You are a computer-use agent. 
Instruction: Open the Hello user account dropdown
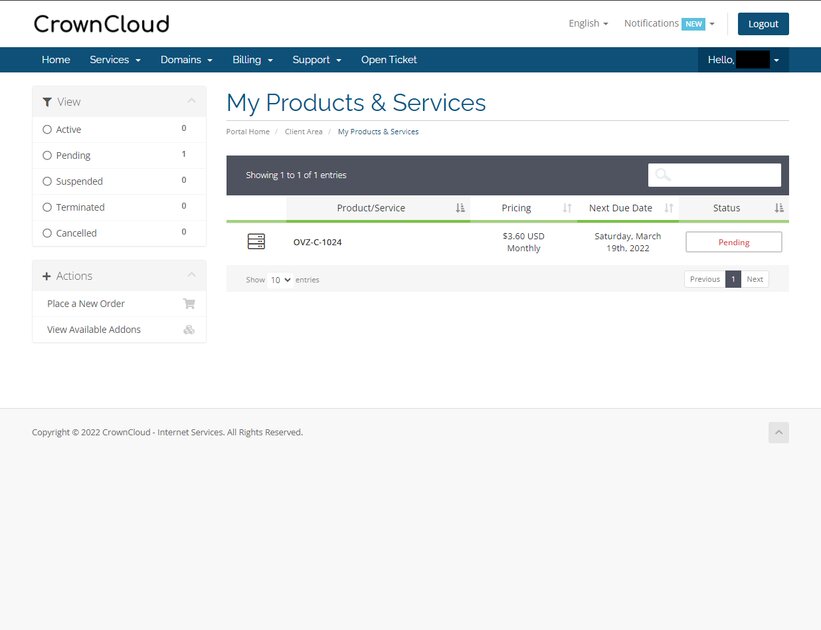coord(744,60)
